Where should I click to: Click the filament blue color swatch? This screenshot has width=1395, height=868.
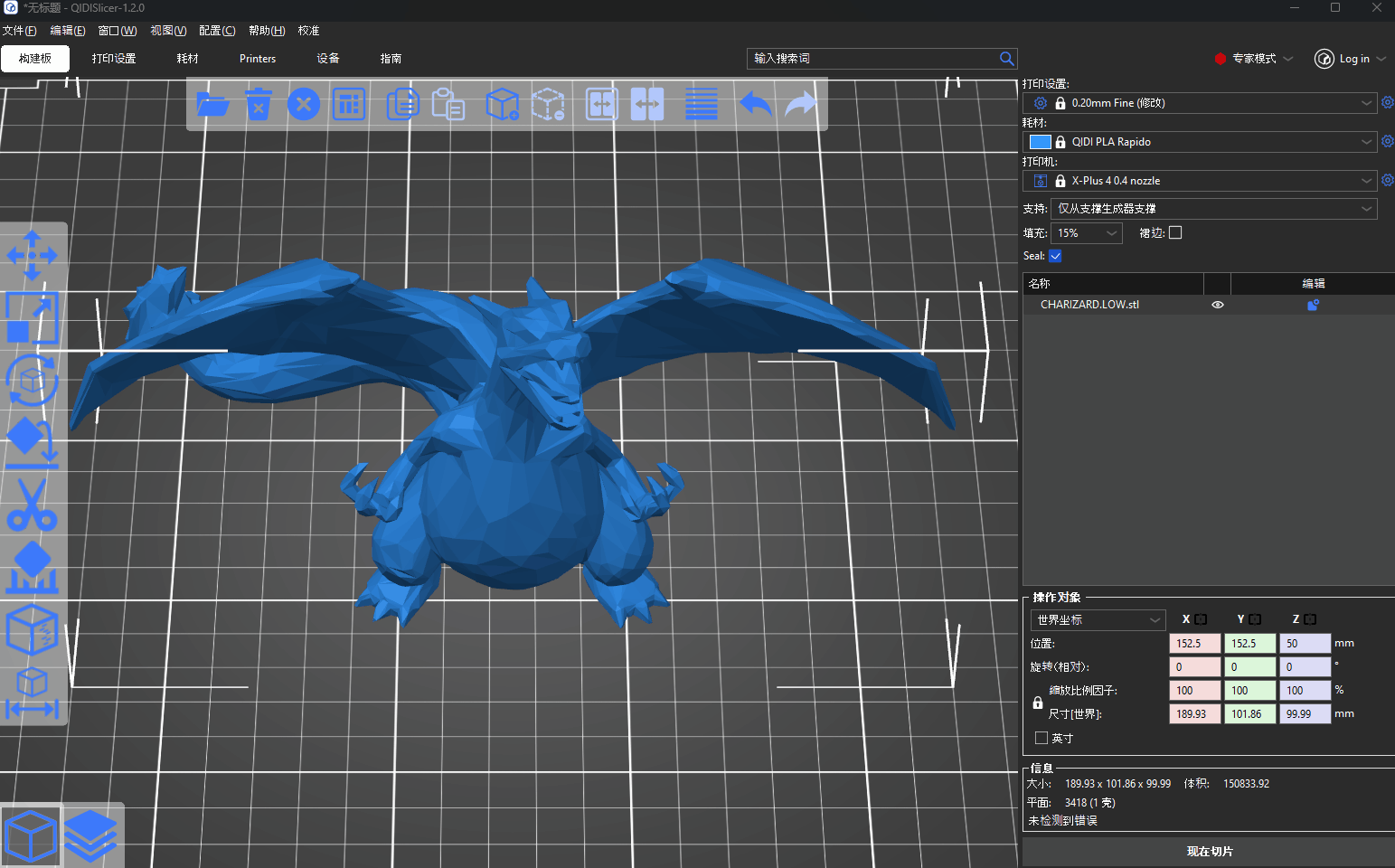tap(1041, 142)
